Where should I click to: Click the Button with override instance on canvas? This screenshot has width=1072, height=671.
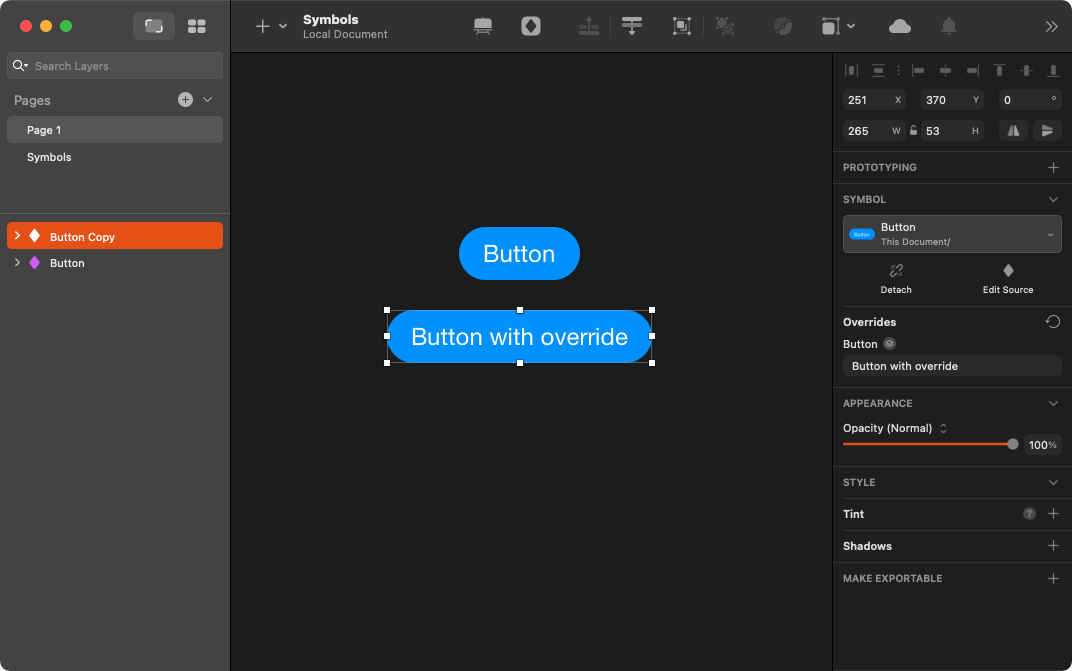[520, 337]
